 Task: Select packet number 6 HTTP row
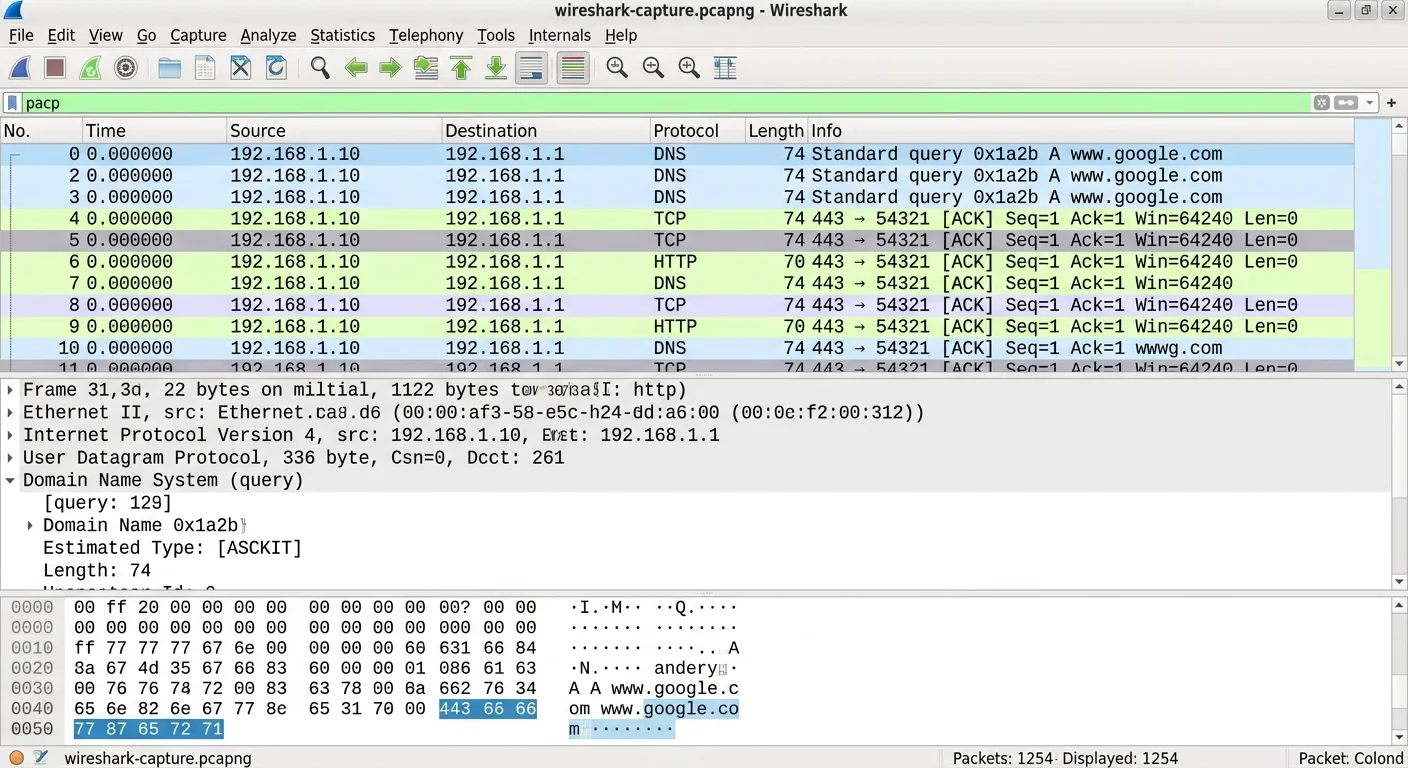click(677, 262)
